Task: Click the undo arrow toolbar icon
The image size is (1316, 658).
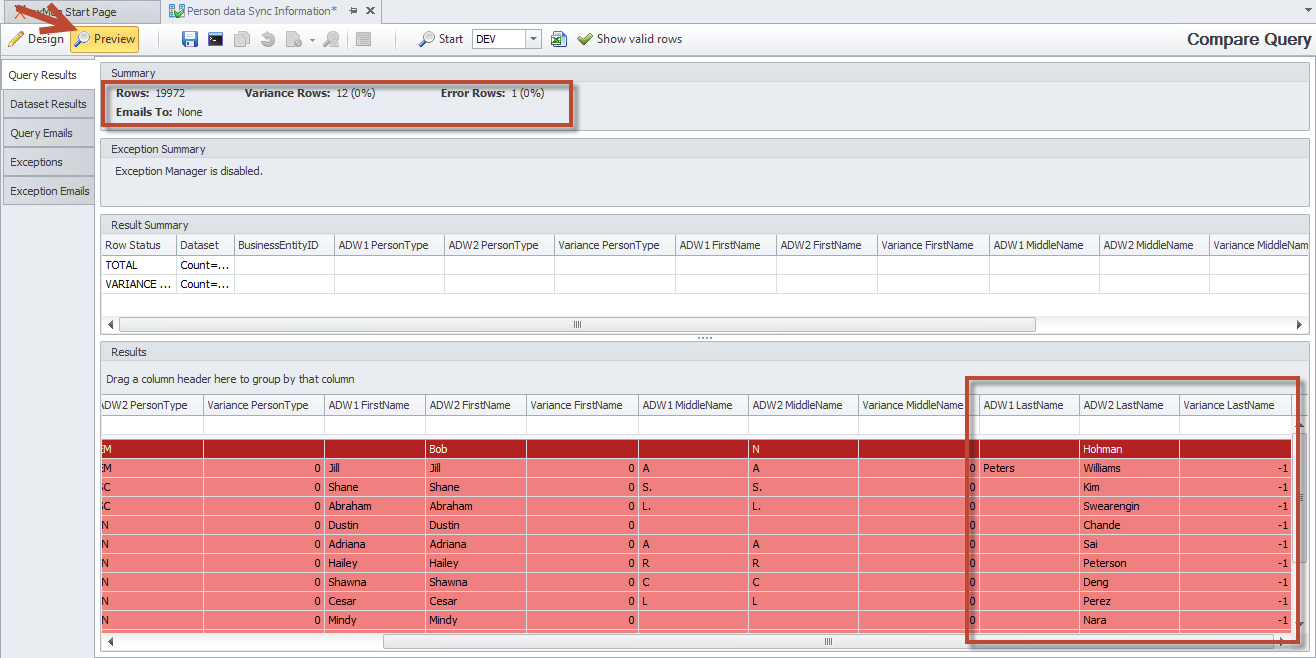Action: tap(268, 39)
